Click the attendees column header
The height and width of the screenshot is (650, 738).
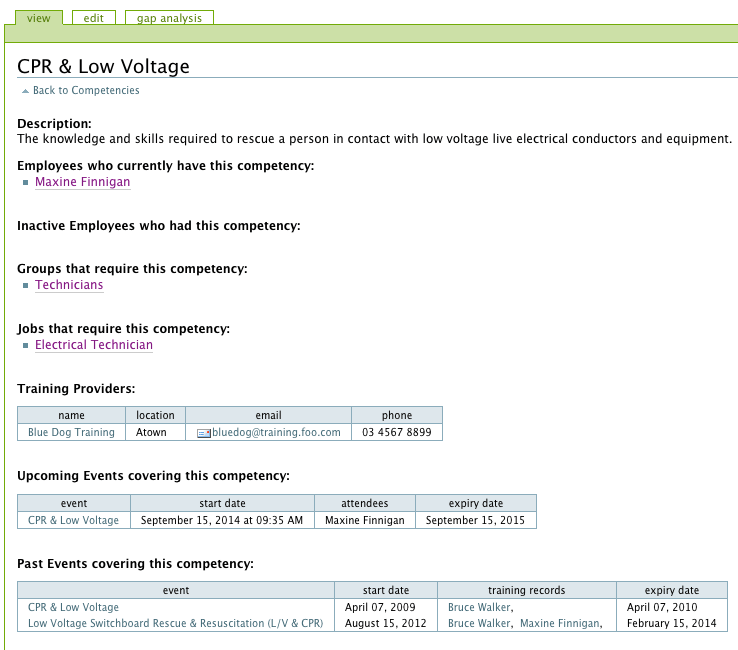365,503
